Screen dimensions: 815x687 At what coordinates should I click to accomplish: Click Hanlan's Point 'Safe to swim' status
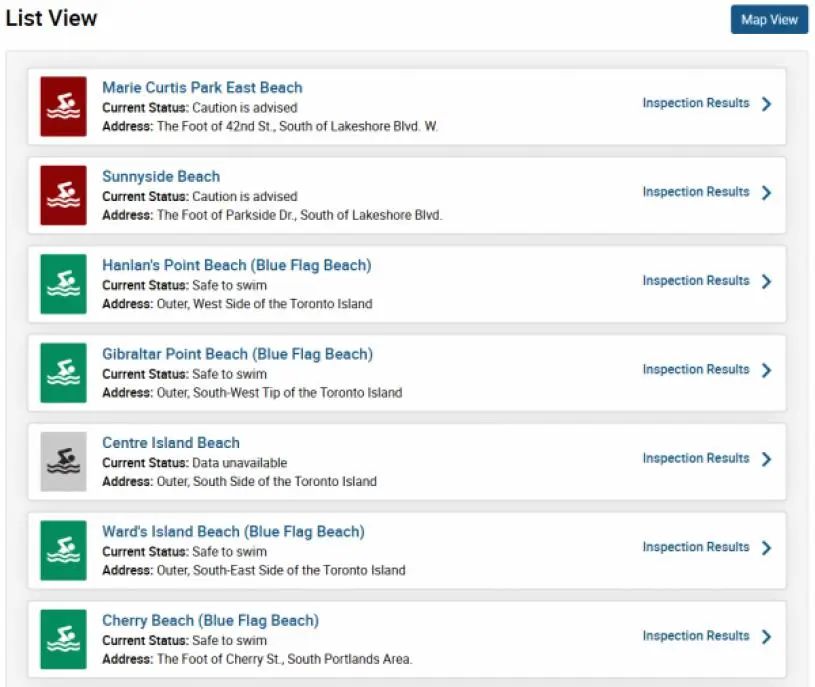tap(229, 285)
